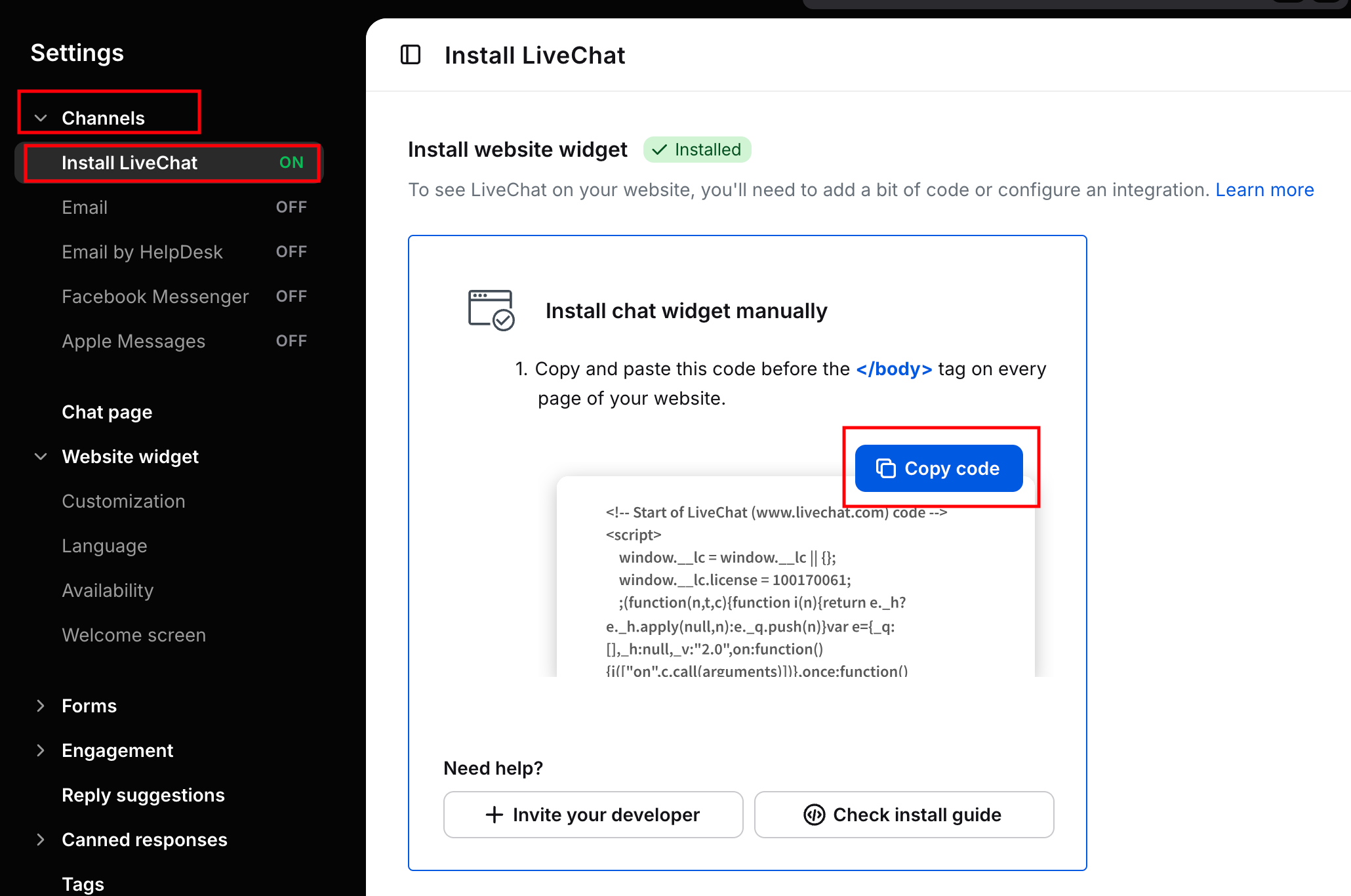1351x896 pixels.
Task: Open the Learn more link
Action: (x=1264, y=190)
